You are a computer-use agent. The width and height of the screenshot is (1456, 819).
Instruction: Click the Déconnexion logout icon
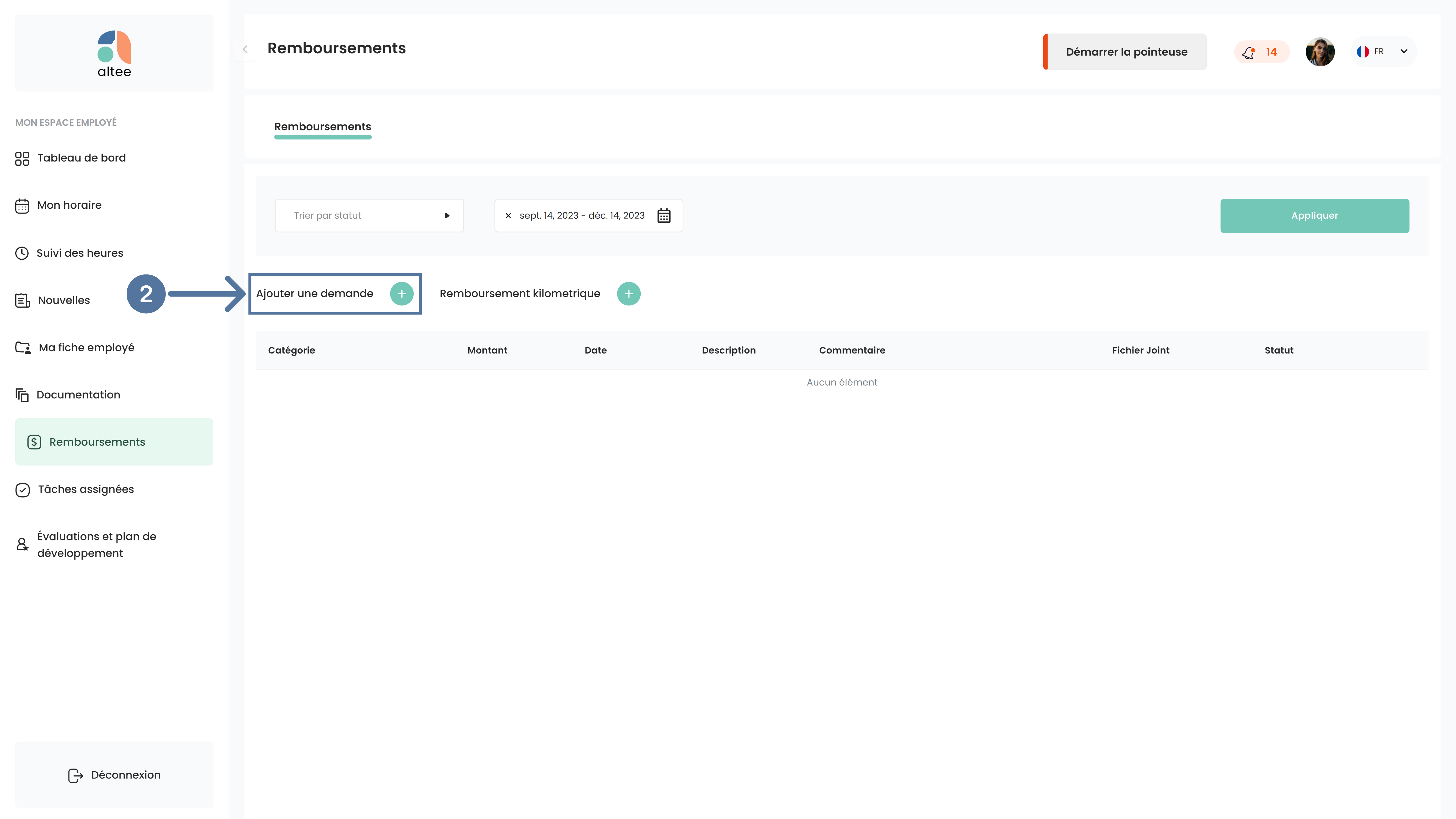tap(76, 776)
